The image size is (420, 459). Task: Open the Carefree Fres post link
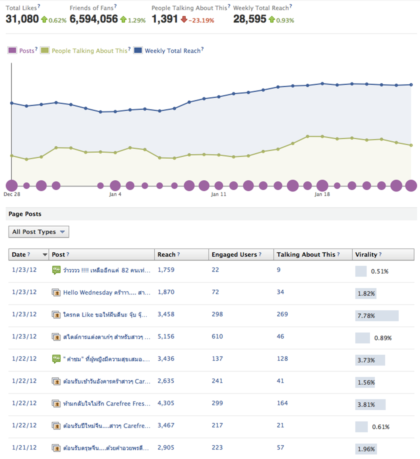click(107, 403)
